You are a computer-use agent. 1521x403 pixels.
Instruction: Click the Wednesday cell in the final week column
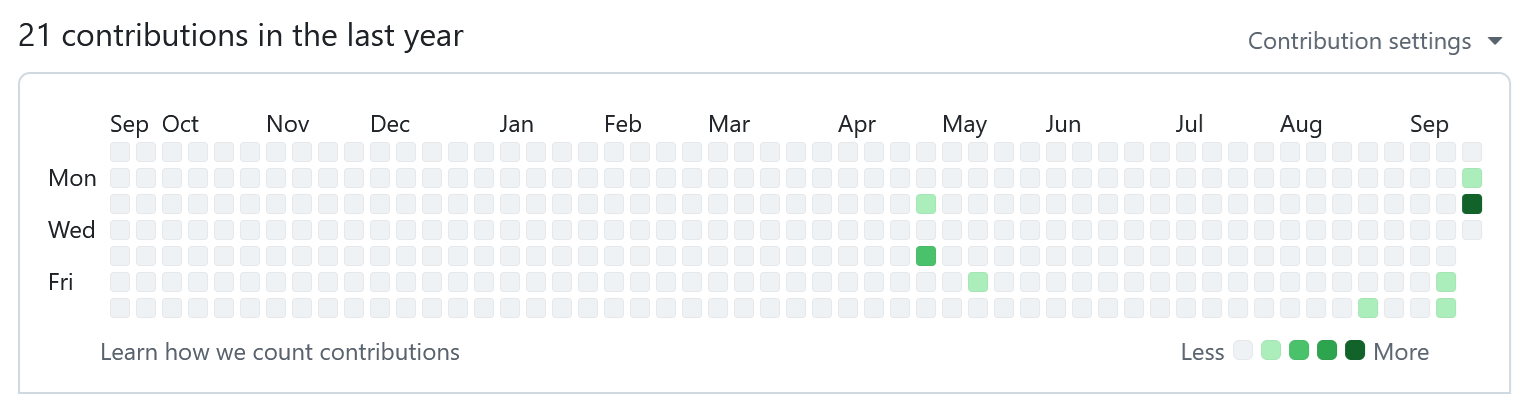[x=1471, y=230]
